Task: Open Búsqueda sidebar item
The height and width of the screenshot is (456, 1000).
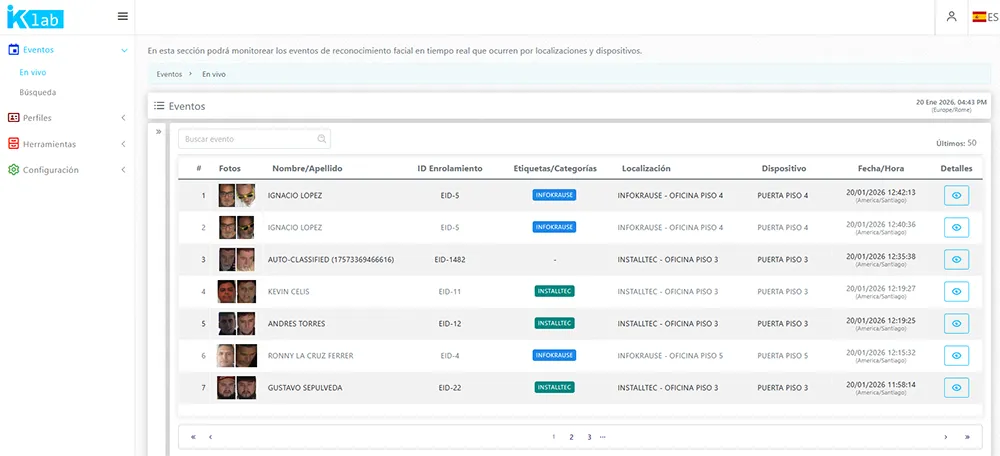Action: tap(38, 92)
